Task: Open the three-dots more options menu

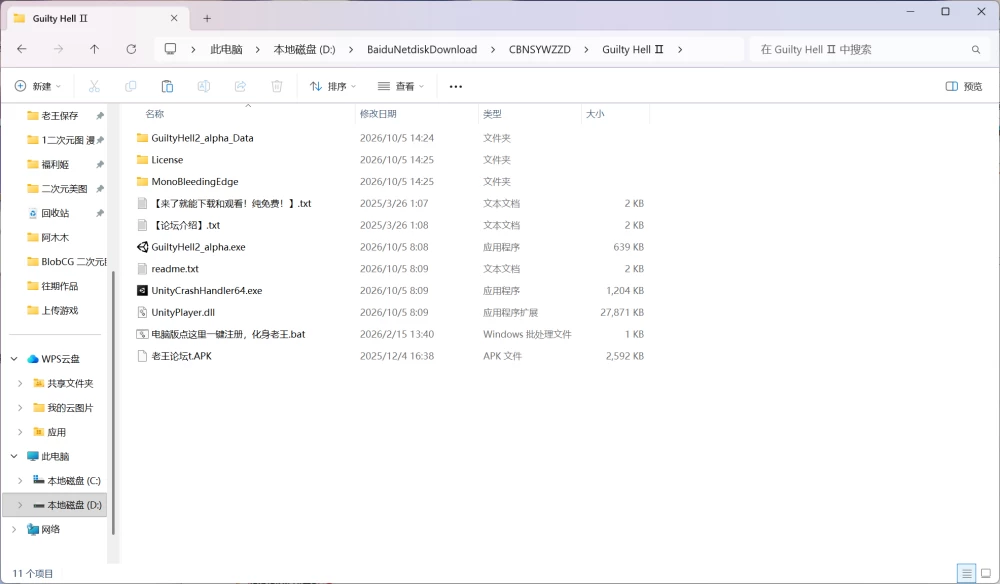Action: pyautogui.click(x=455, y=87)
